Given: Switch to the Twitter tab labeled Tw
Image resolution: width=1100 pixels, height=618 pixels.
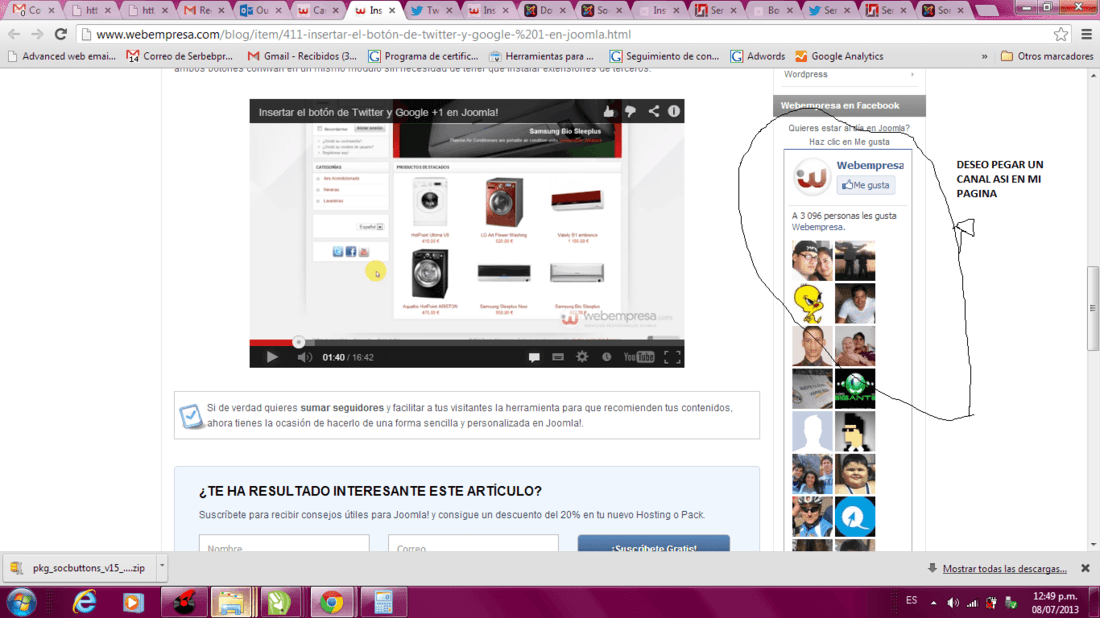Looking at the screenshot, I should (431, 10).
